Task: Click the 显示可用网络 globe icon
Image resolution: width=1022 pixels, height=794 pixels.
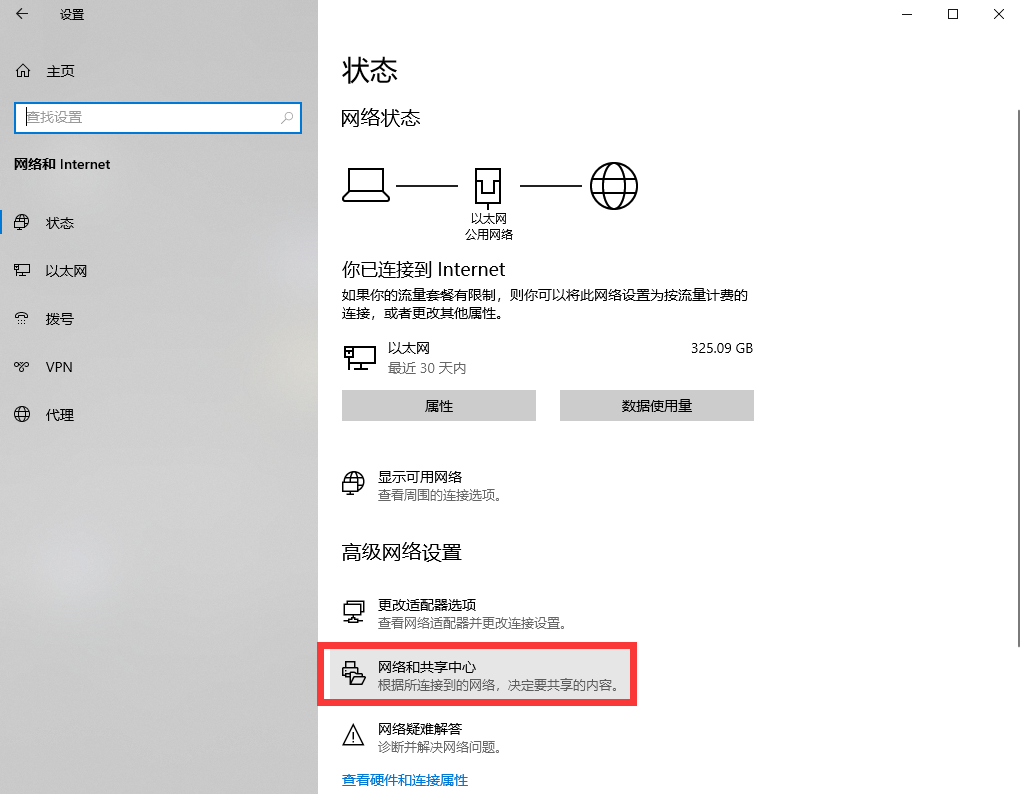Action: pyautogui.click(x=353, y=483)
